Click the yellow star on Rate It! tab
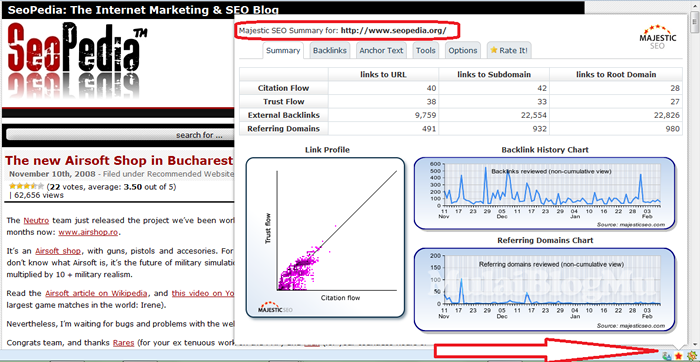The width and height of the screenshot is (700, 362). [x=494, y=50]
